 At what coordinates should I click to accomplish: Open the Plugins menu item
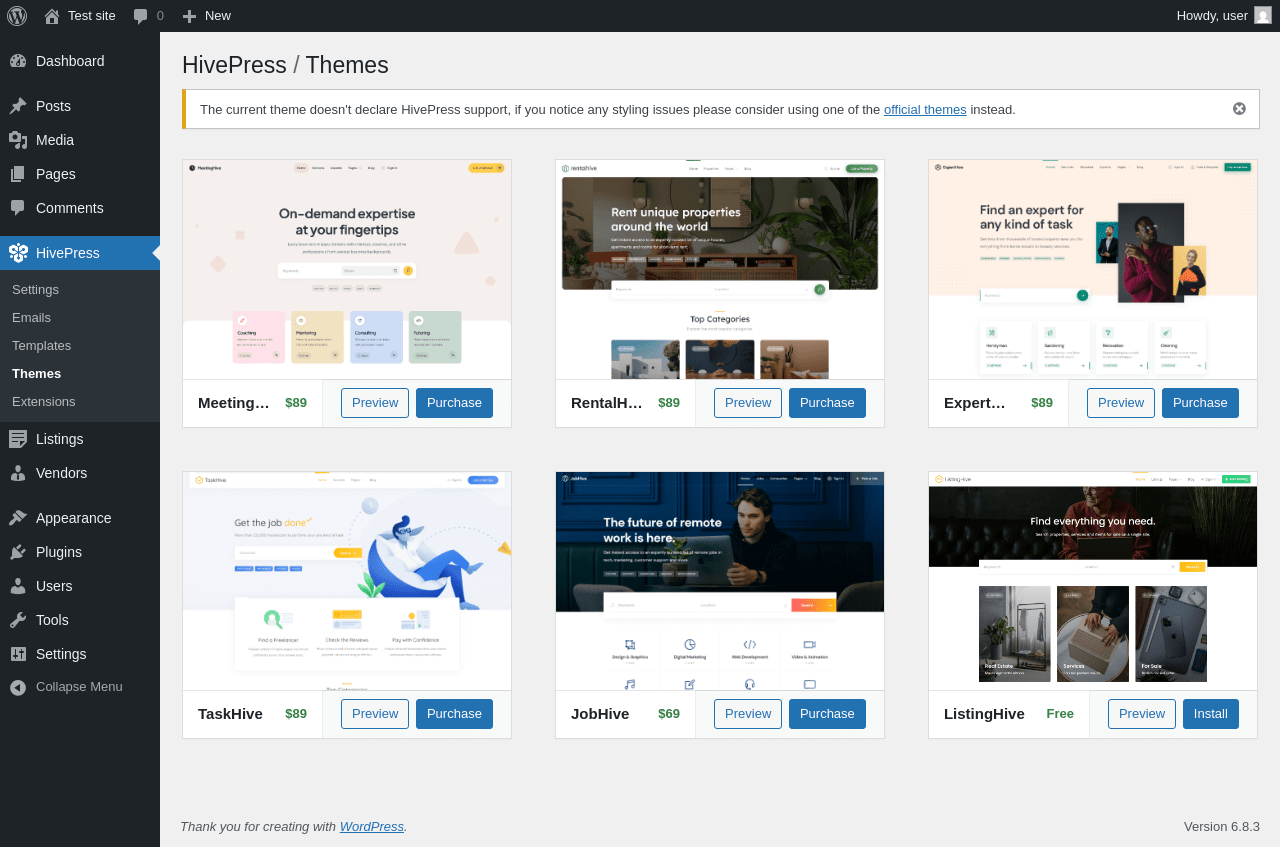tap(80, 552)
